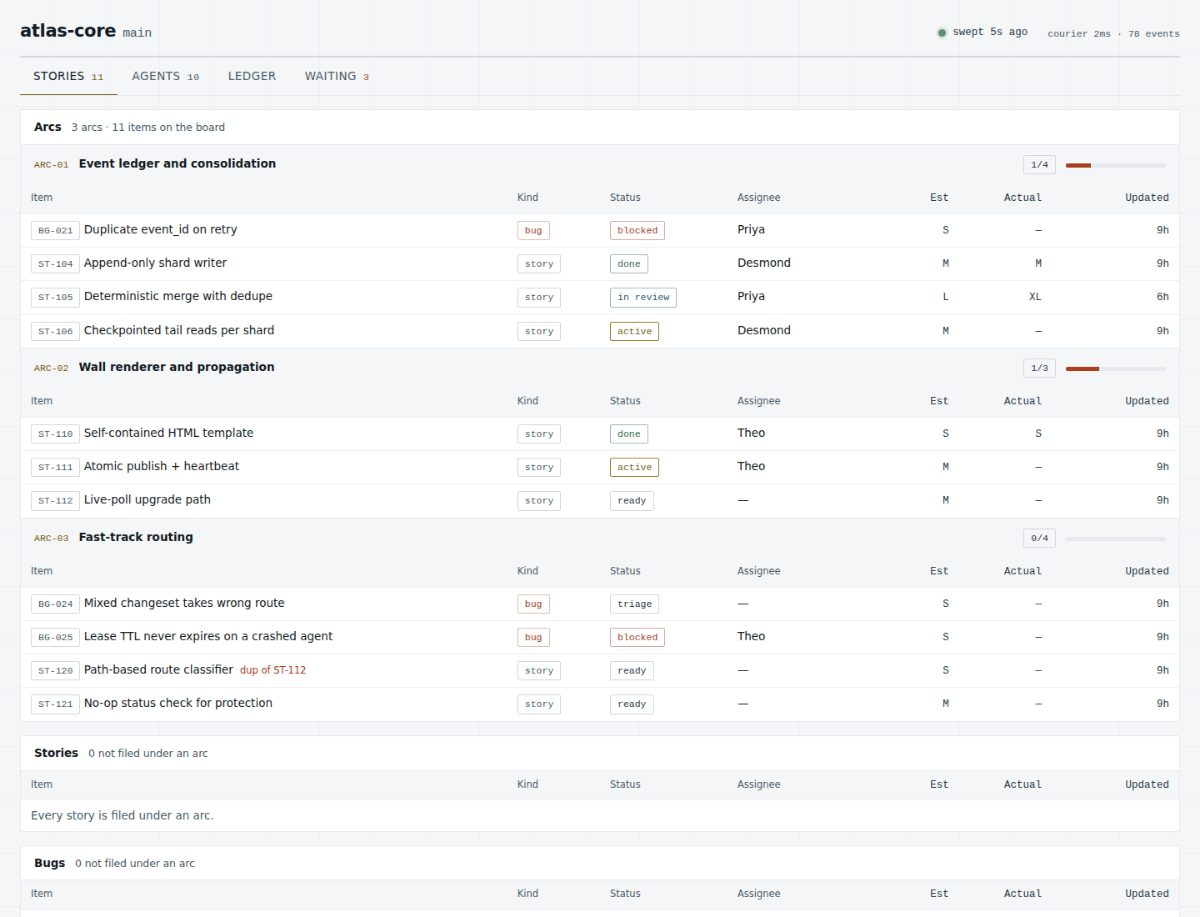The image size is (1200, 917).
Task: Click the triage status badge
Action: click(x=634, y=604)
